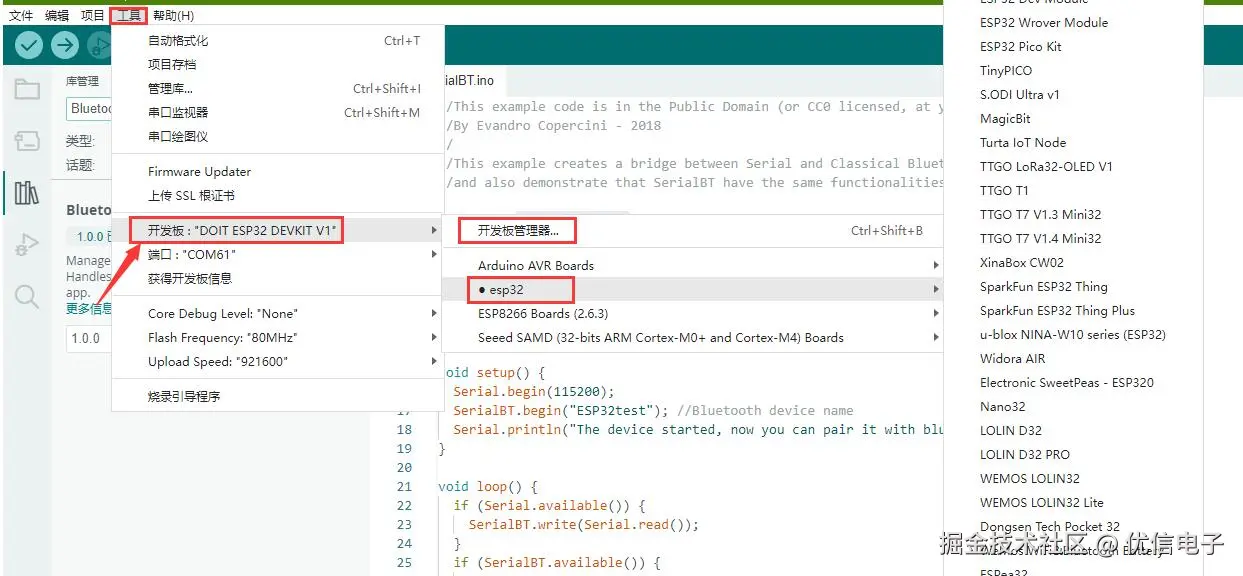Screen dimensions: 1243x576
Task: Select Widora AIR board
Action: [1073, 359]
